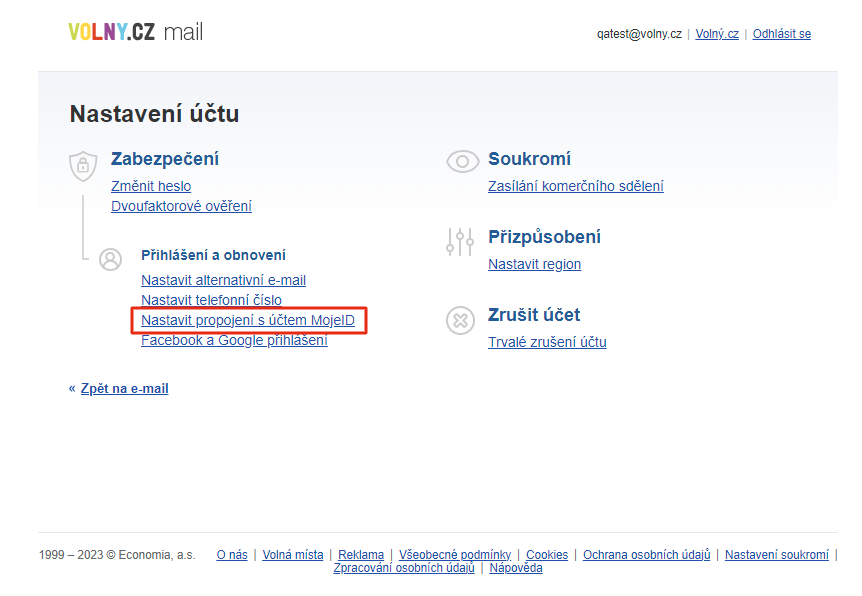862x596 pixels.
Task: Open Nastavit alternativní e-mail
Action: click(224, 280)
